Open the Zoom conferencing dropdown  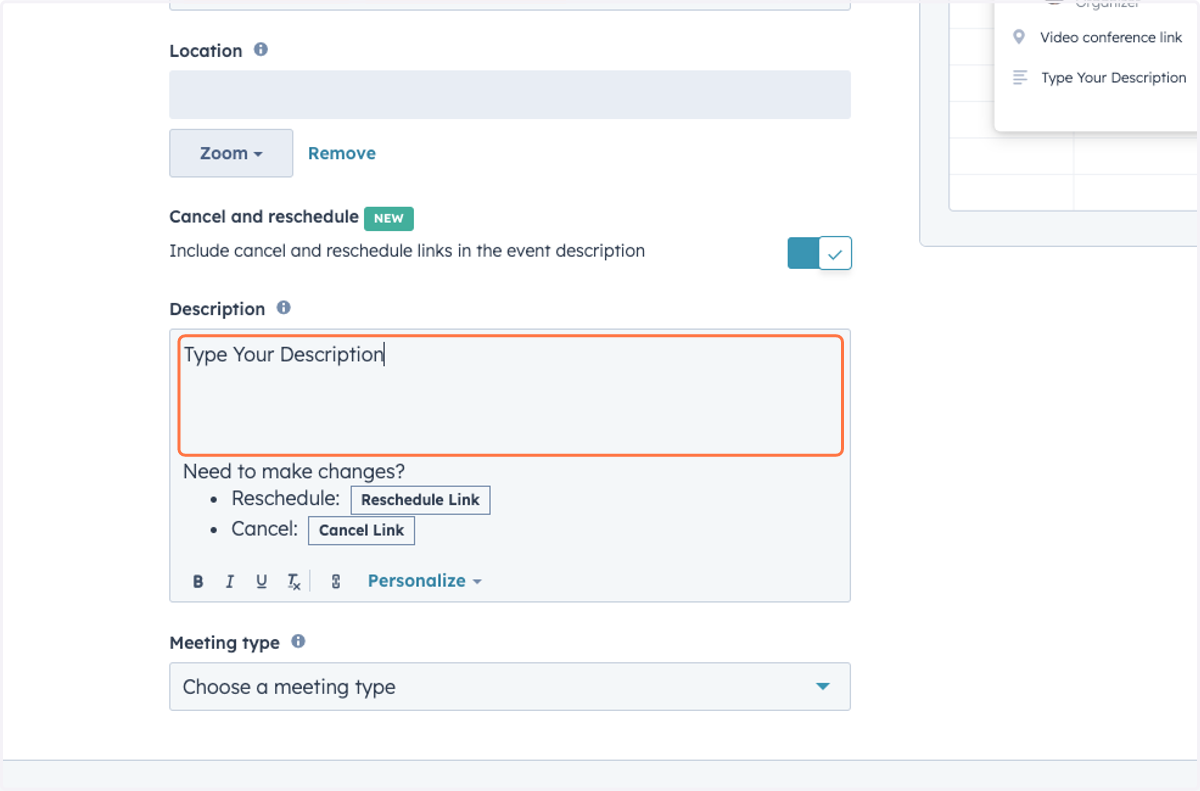[x=231, y=153]
